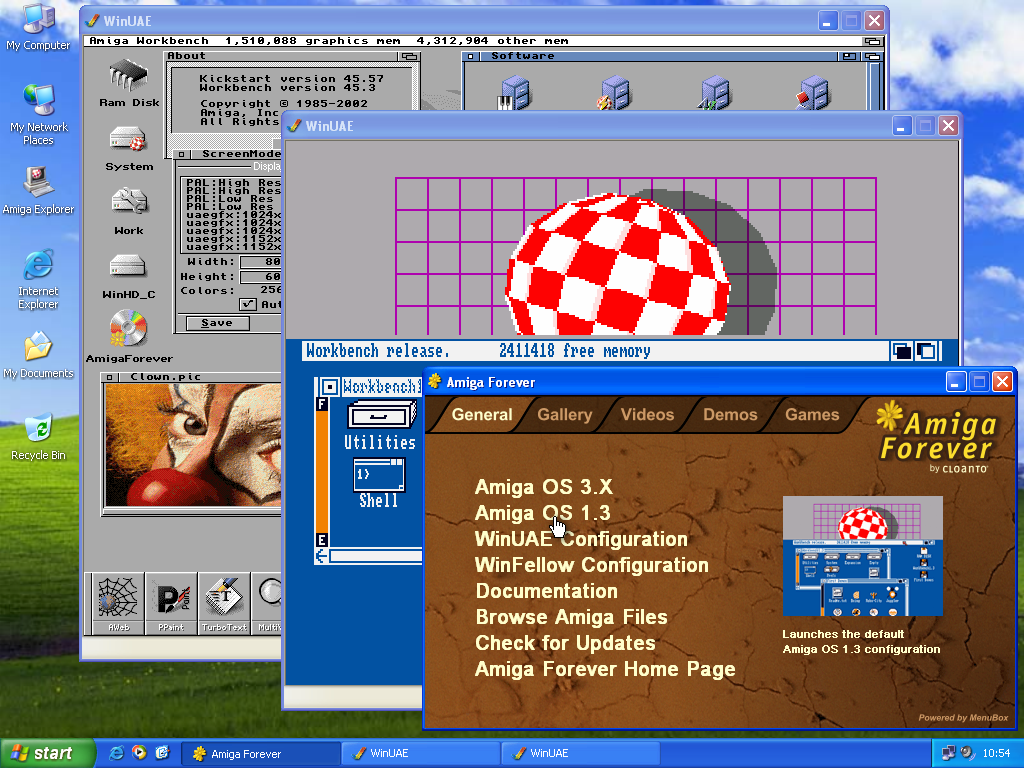This screenshot has width=1024, height=768.
Task: Click the Height field in ScreenMode
Action: tap(261, 277)
